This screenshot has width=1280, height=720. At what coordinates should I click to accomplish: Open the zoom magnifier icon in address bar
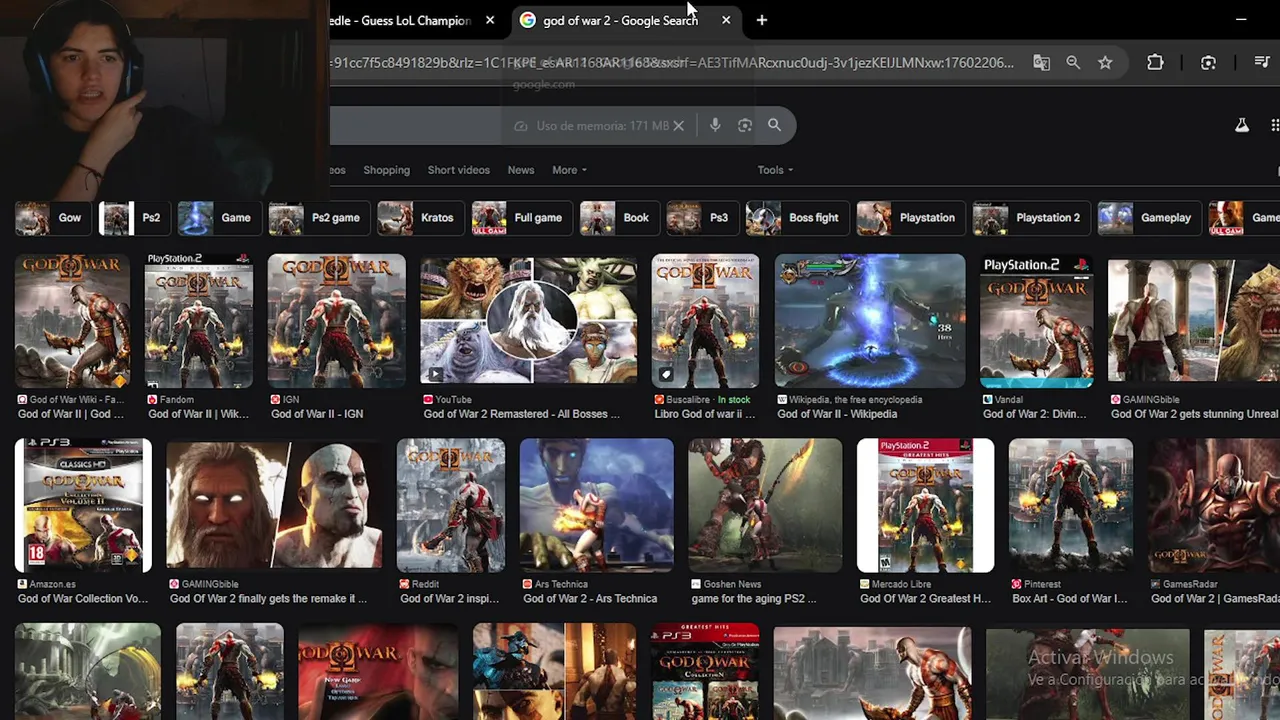tap(1073, 62)
